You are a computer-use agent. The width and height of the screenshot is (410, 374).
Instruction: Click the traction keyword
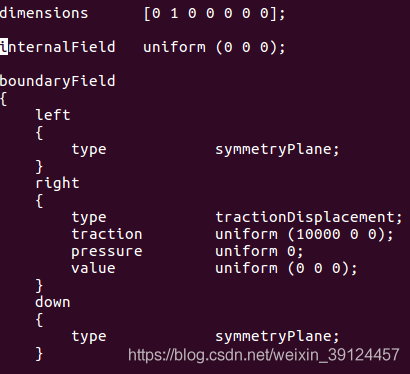tap(107, 234)
